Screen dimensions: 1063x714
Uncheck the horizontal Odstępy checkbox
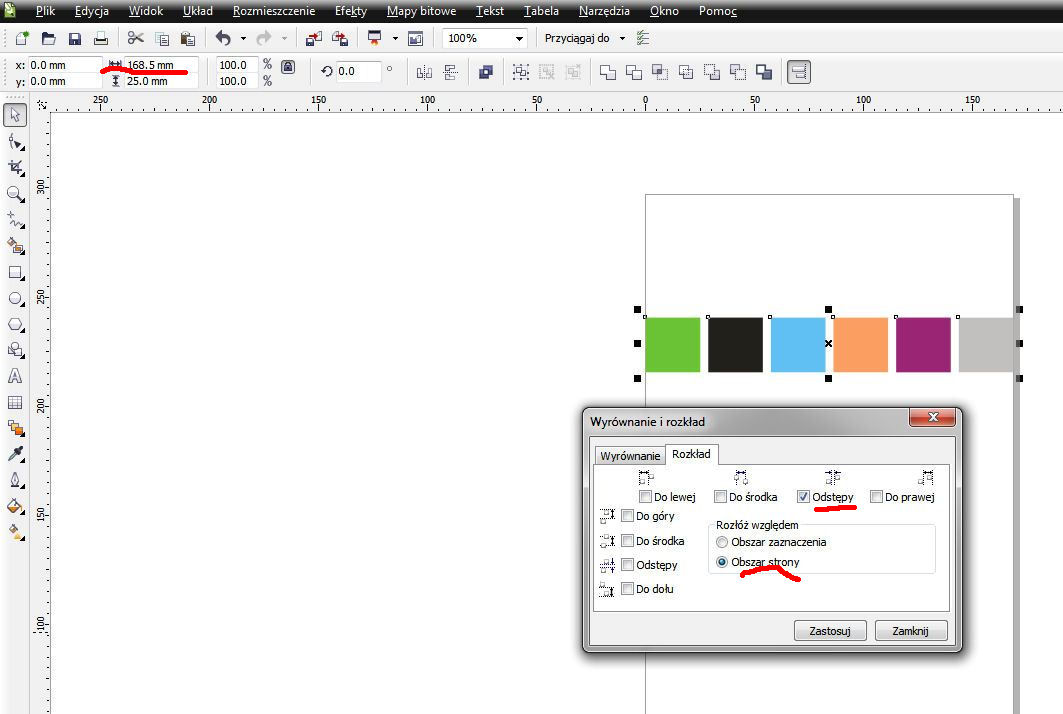coord(804,497)
